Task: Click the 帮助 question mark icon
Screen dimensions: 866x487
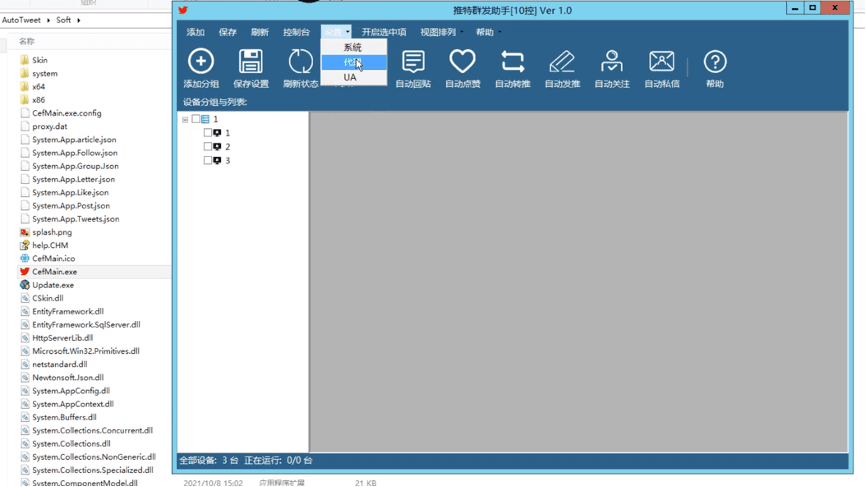Action: [x=715, y=61]
